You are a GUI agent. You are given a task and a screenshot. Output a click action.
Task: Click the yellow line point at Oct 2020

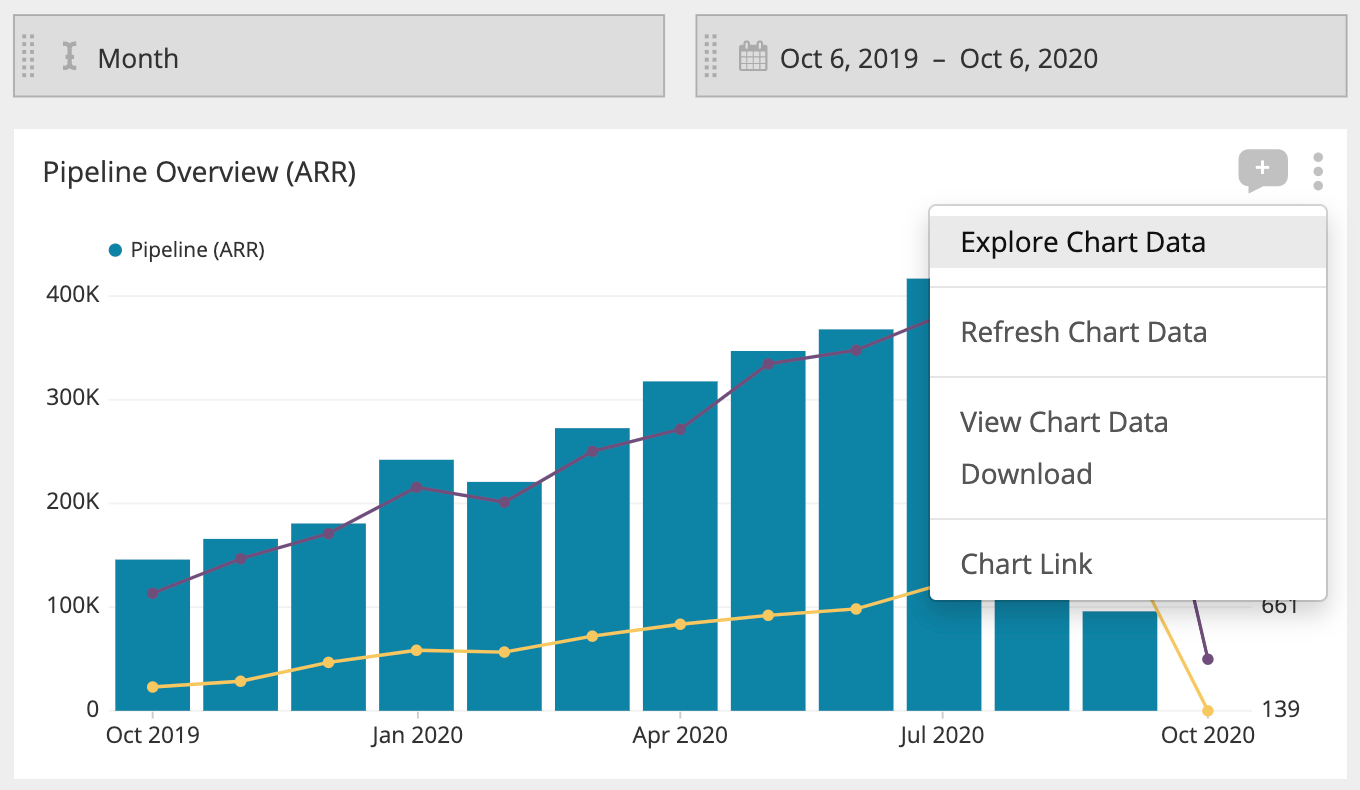pos(1208,711)
